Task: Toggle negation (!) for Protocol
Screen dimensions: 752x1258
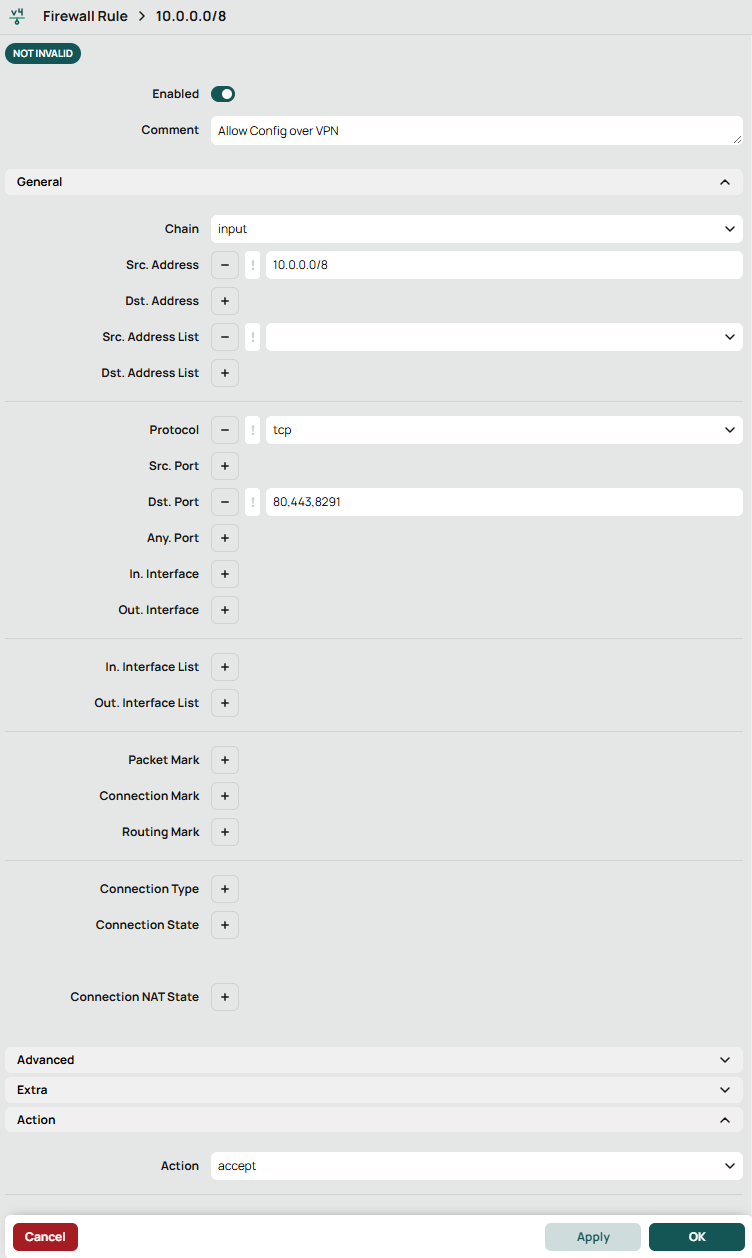Action: [x=253, y=430]
